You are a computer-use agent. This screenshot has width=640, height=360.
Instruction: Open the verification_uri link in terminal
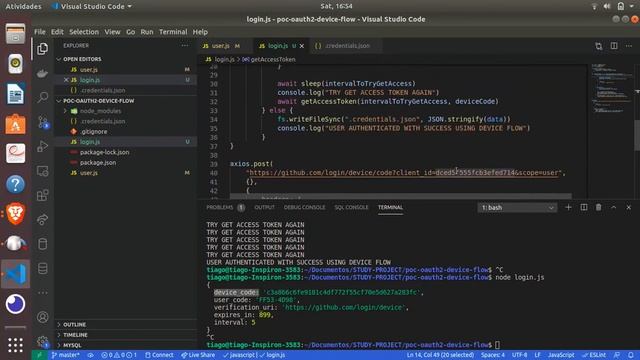click(x=344, y=307)
